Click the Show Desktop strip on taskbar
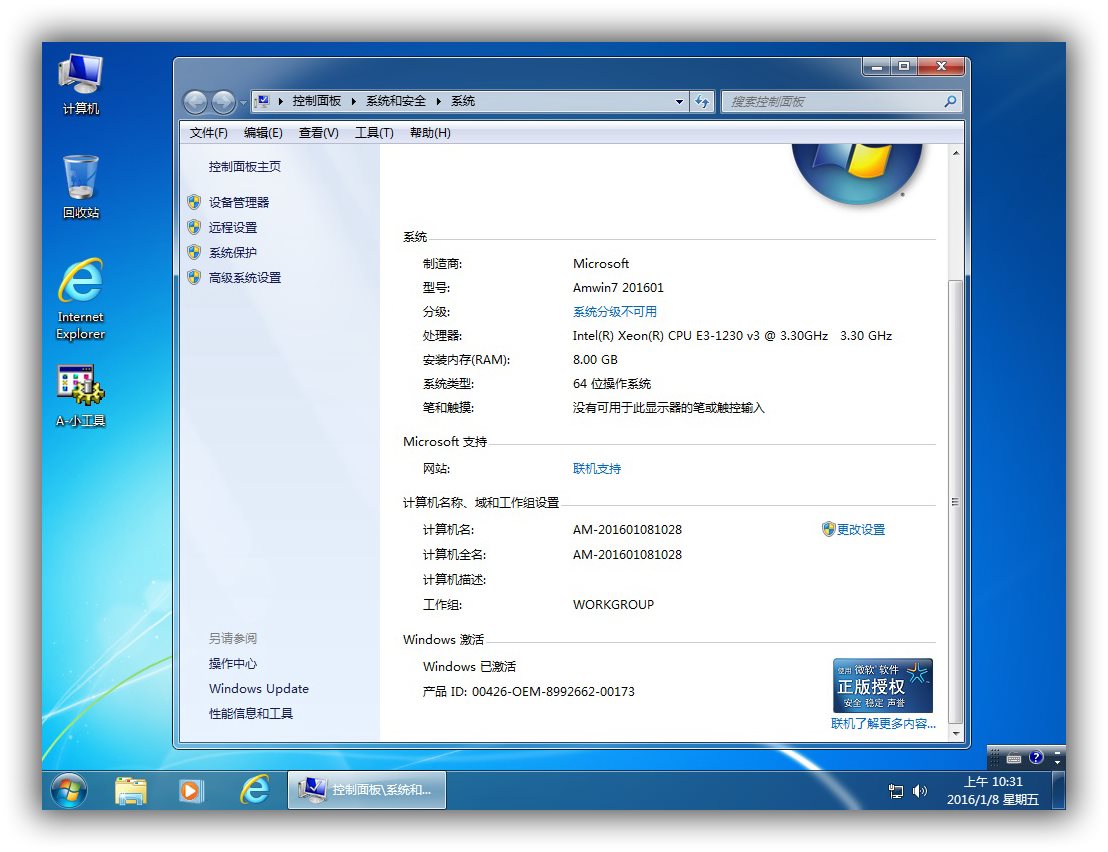Image resolution: width=1108 pixels, height=852 pixels. tap(1058, 790)
